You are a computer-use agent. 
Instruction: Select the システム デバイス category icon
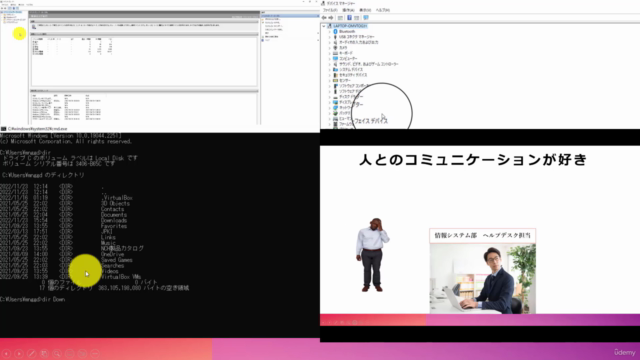click(336, 70)
